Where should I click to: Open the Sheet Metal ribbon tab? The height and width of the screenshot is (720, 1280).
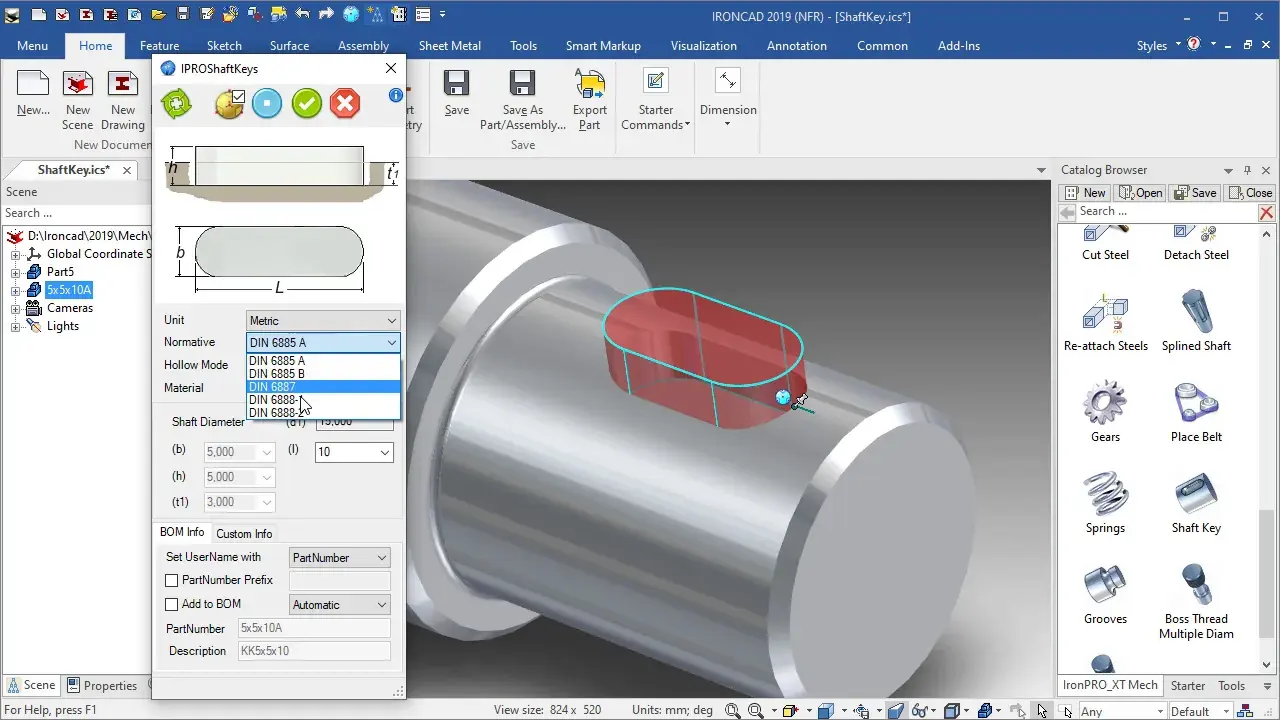click(x=450, y=45)
